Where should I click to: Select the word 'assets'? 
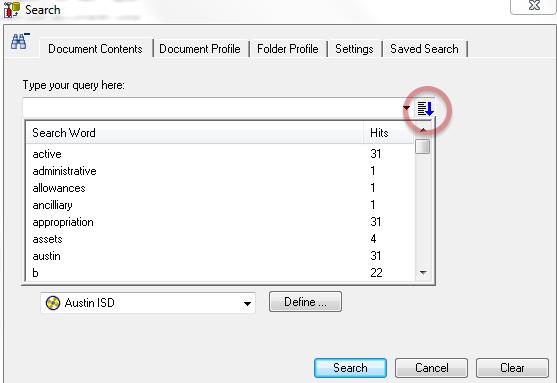coord(47,239)
